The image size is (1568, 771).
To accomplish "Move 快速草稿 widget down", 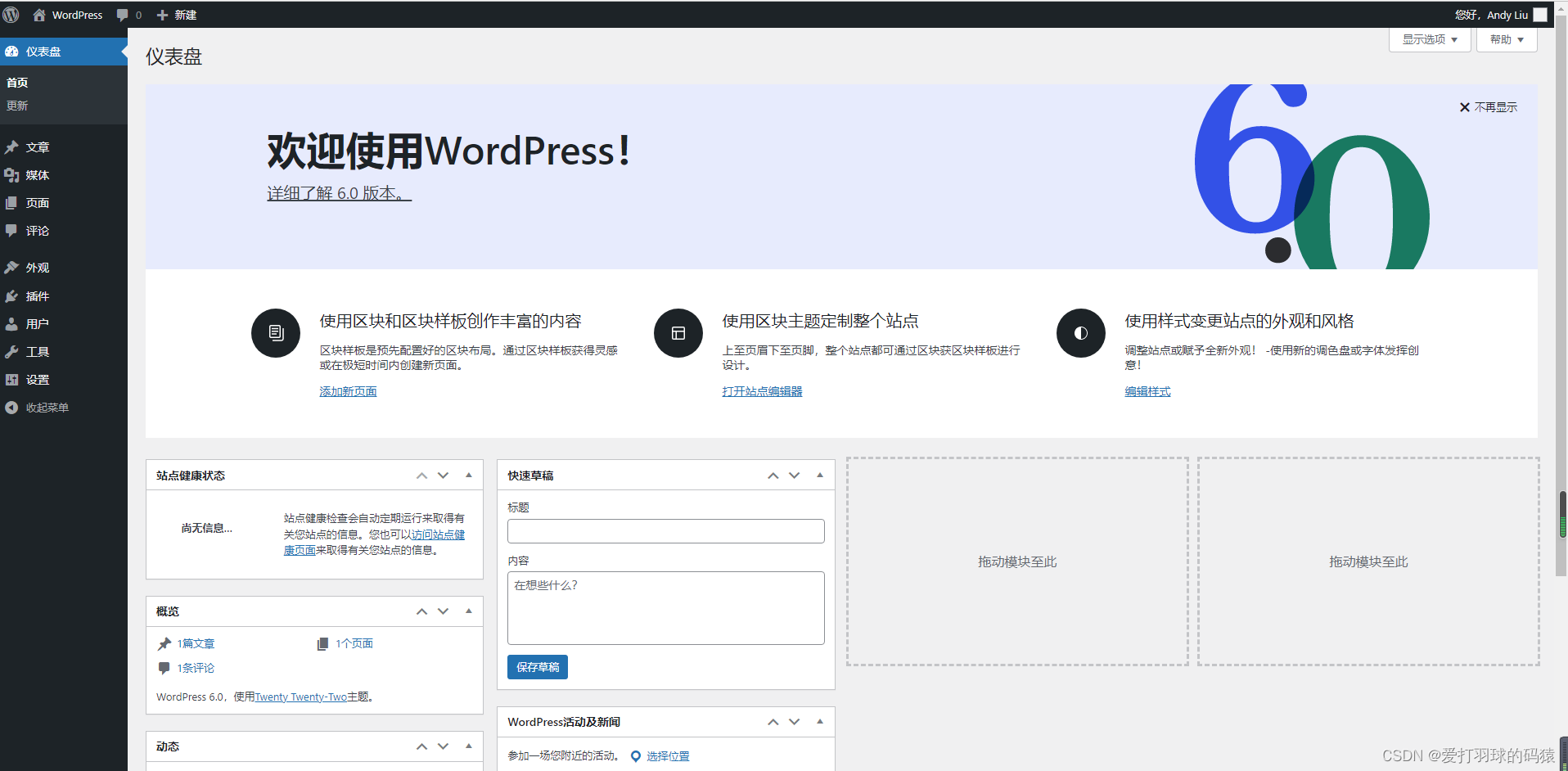I will point(794,476).
